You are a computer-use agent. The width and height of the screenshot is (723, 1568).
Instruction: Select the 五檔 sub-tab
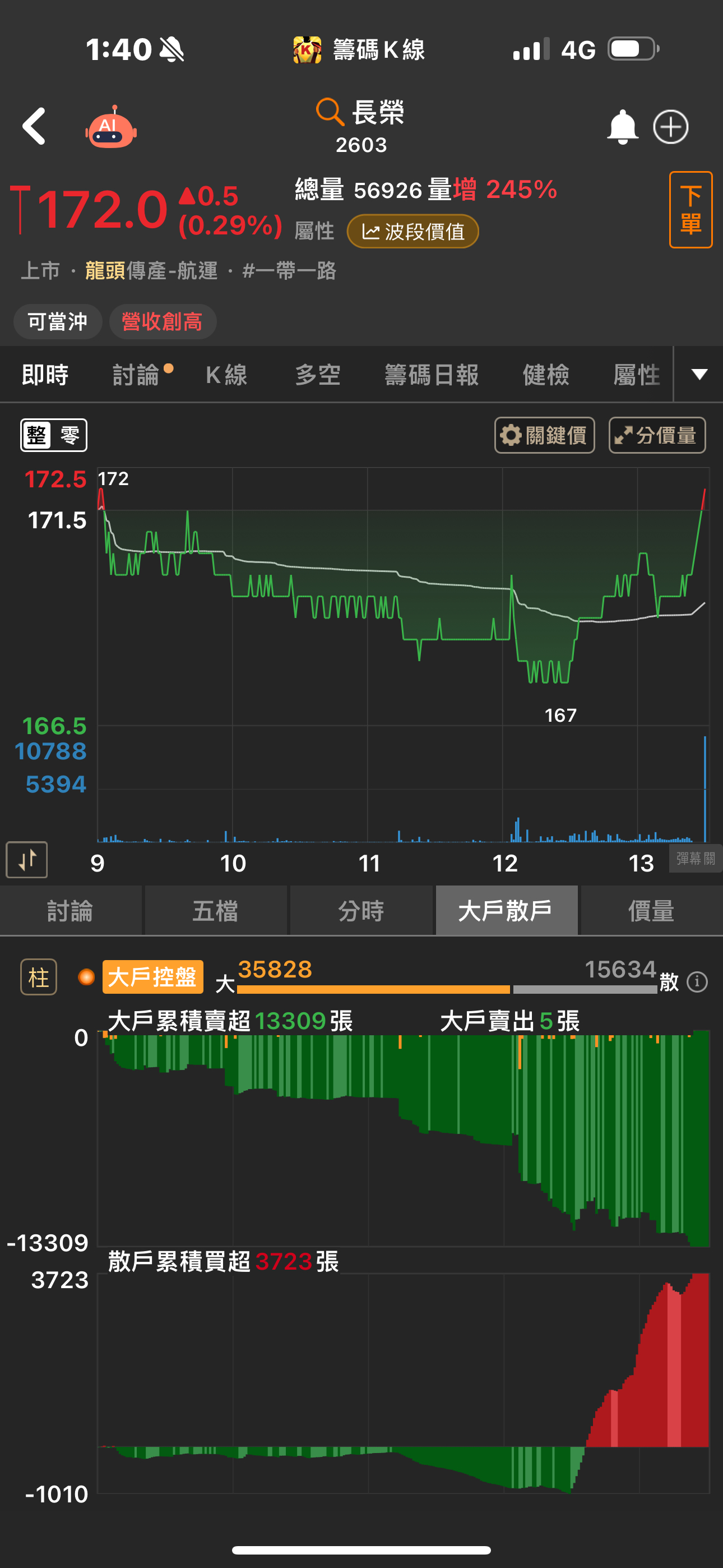[x=215, y=911]
